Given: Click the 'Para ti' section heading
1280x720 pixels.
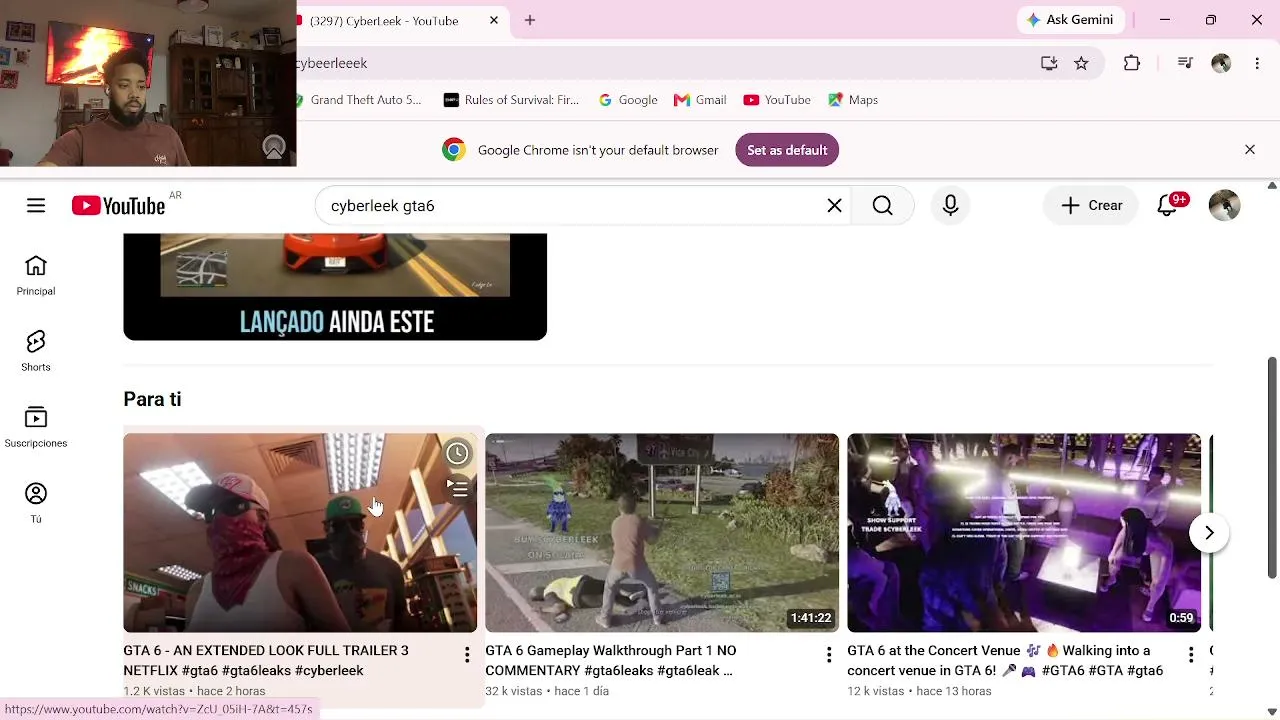Looking at the screenshot, I should [x=152, y=399].
